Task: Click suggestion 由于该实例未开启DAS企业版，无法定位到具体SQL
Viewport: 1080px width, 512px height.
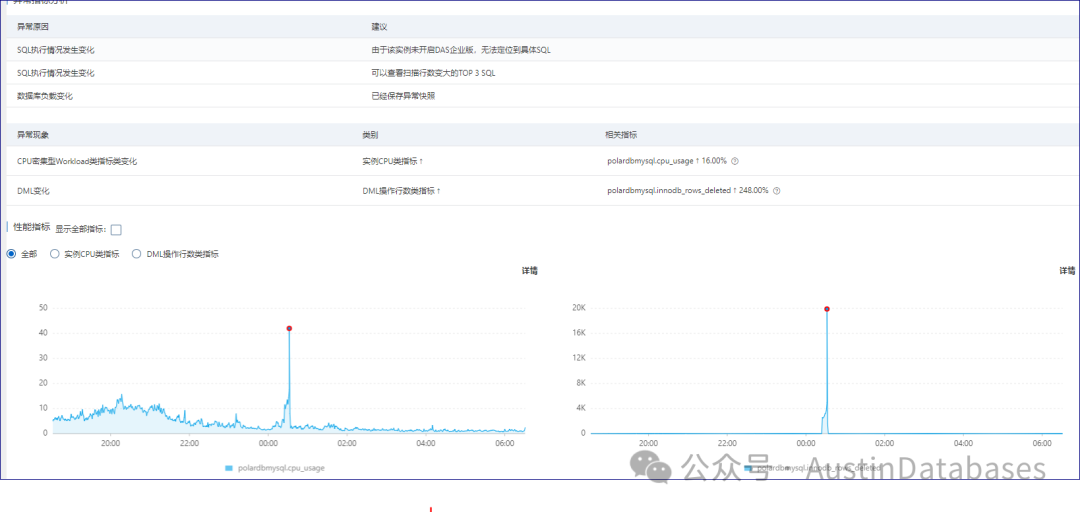Action: (x=461, y=50)
